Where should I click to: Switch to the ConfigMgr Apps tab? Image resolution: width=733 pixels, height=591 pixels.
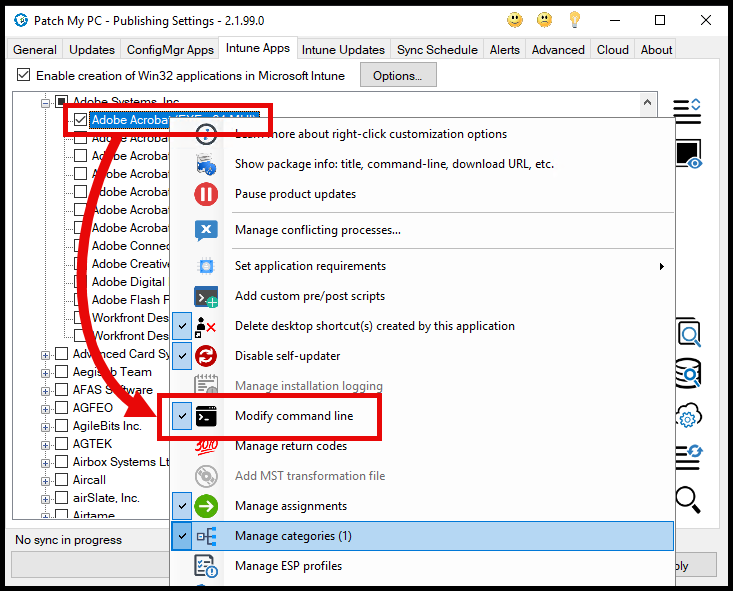pyautogui.click(x=170, y=50)
